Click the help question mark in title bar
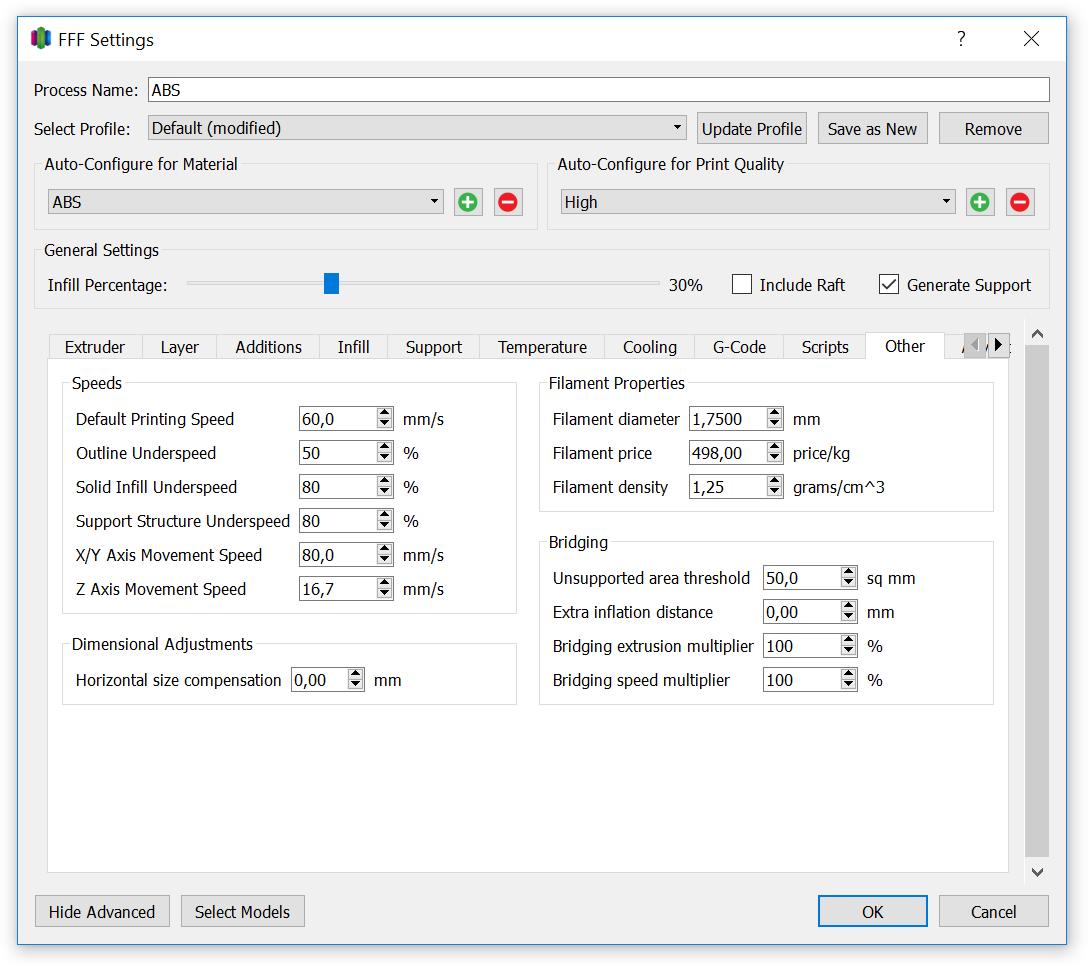Viewport: 1088px width, 967px height. (x=961, y=39)
